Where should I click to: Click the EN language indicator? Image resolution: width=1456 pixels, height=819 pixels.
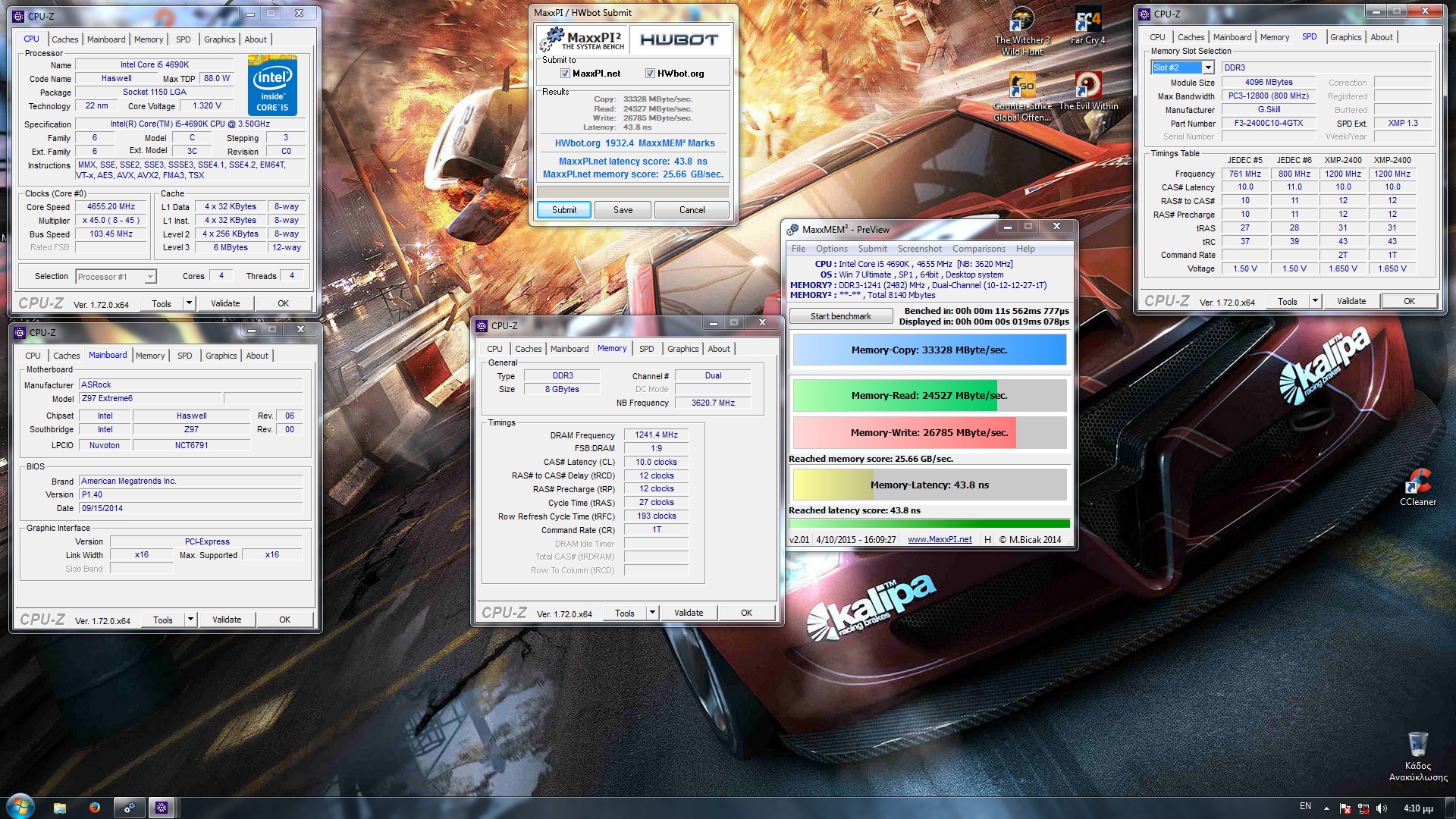(1305, 807)
